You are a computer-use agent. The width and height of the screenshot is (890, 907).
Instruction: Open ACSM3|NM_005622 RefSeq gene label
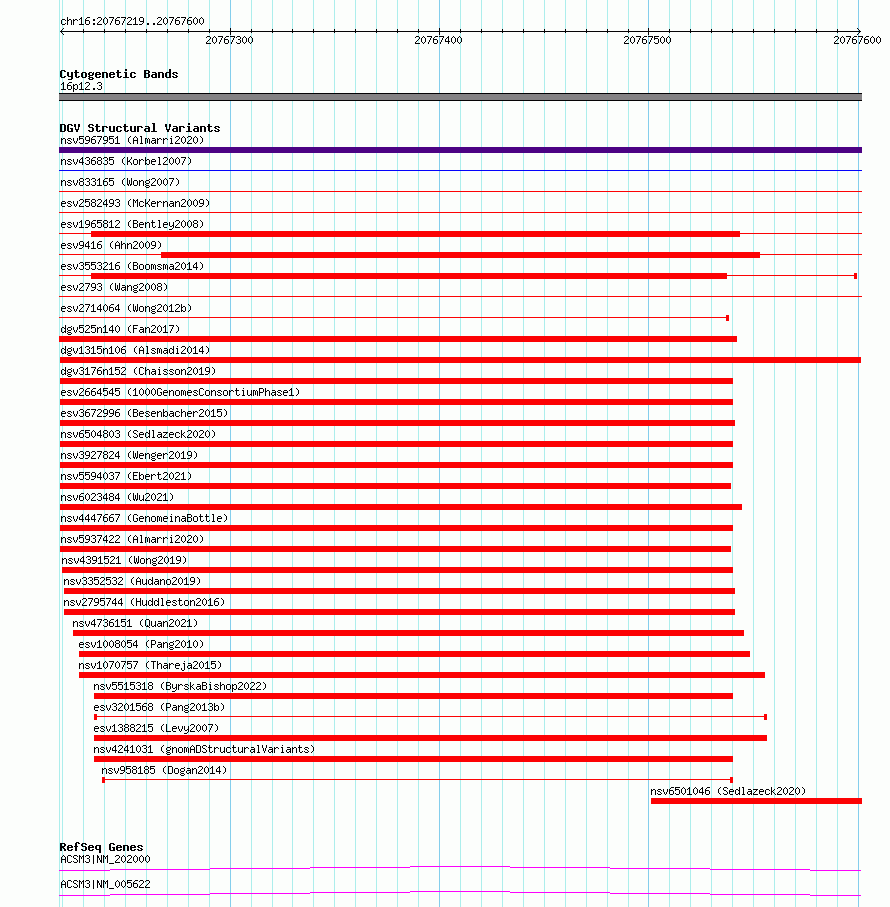tap(105, 884)
